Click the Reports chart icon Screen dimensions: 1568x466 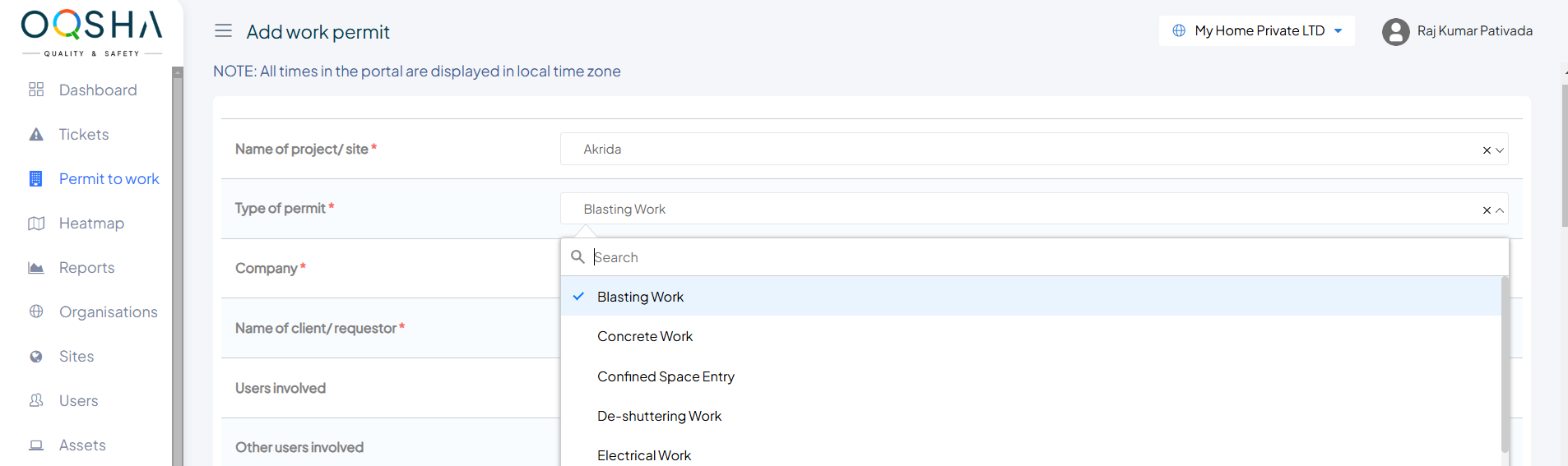pos(36,268)
